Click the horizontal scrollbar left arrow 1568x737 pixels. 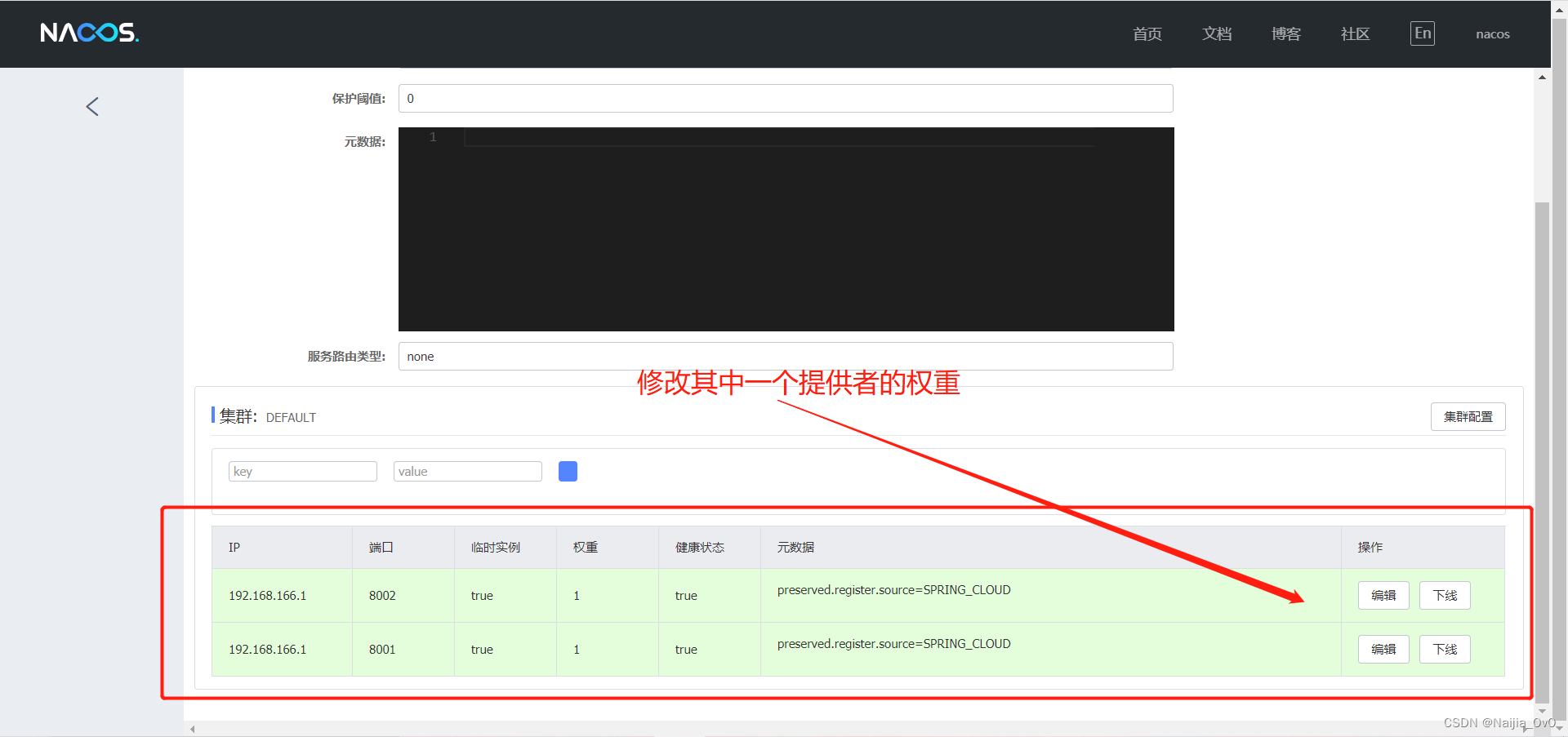tap(193, 729)
